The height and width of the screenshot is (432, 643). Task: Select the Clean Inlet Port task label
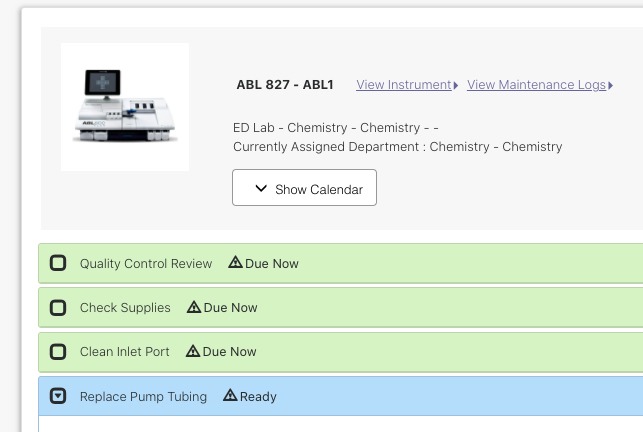click(x=124, y=352)
